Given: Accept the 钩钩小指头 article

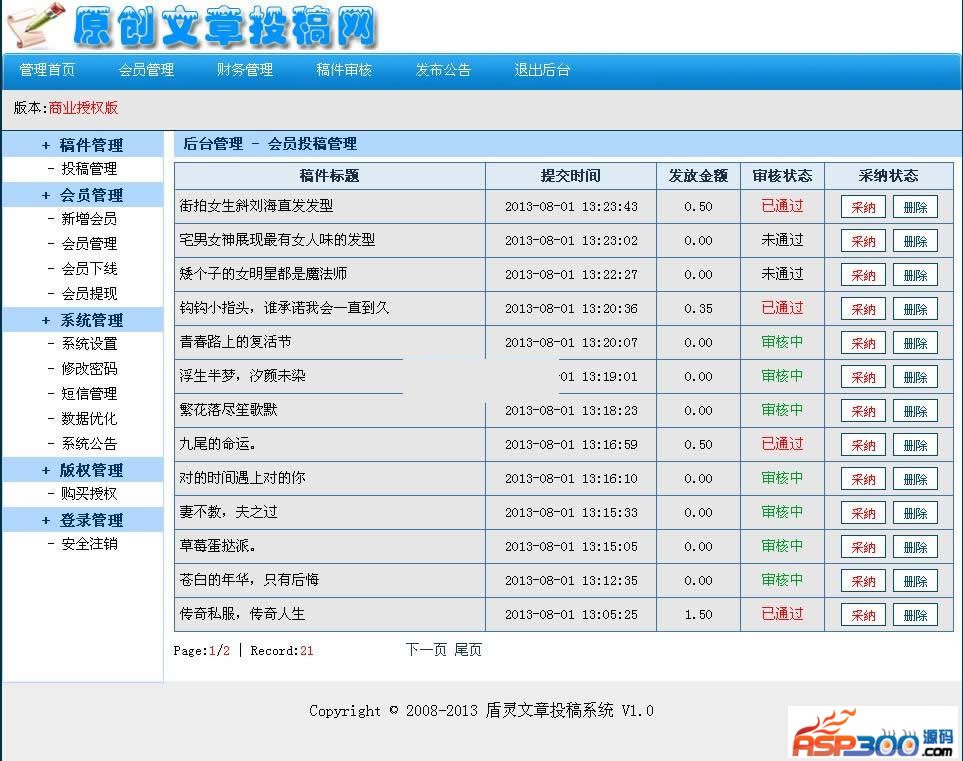Looking at the screenshot, I should click(863, 309).
